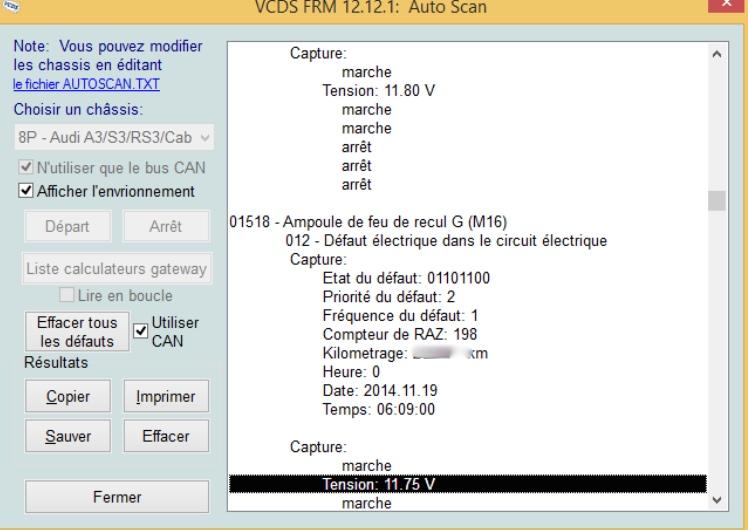748x530 pixels.
Task: Close the Auto Scan window
Action: (x=726, y=5)
